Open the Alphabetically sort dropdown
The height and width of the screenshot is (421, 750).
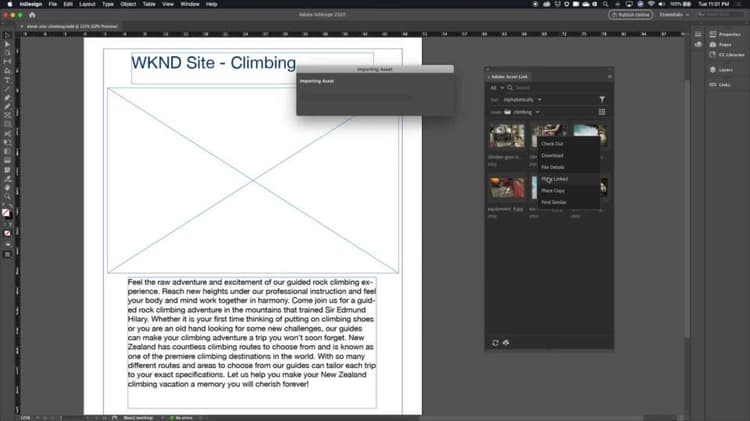(x=522, y=100)
